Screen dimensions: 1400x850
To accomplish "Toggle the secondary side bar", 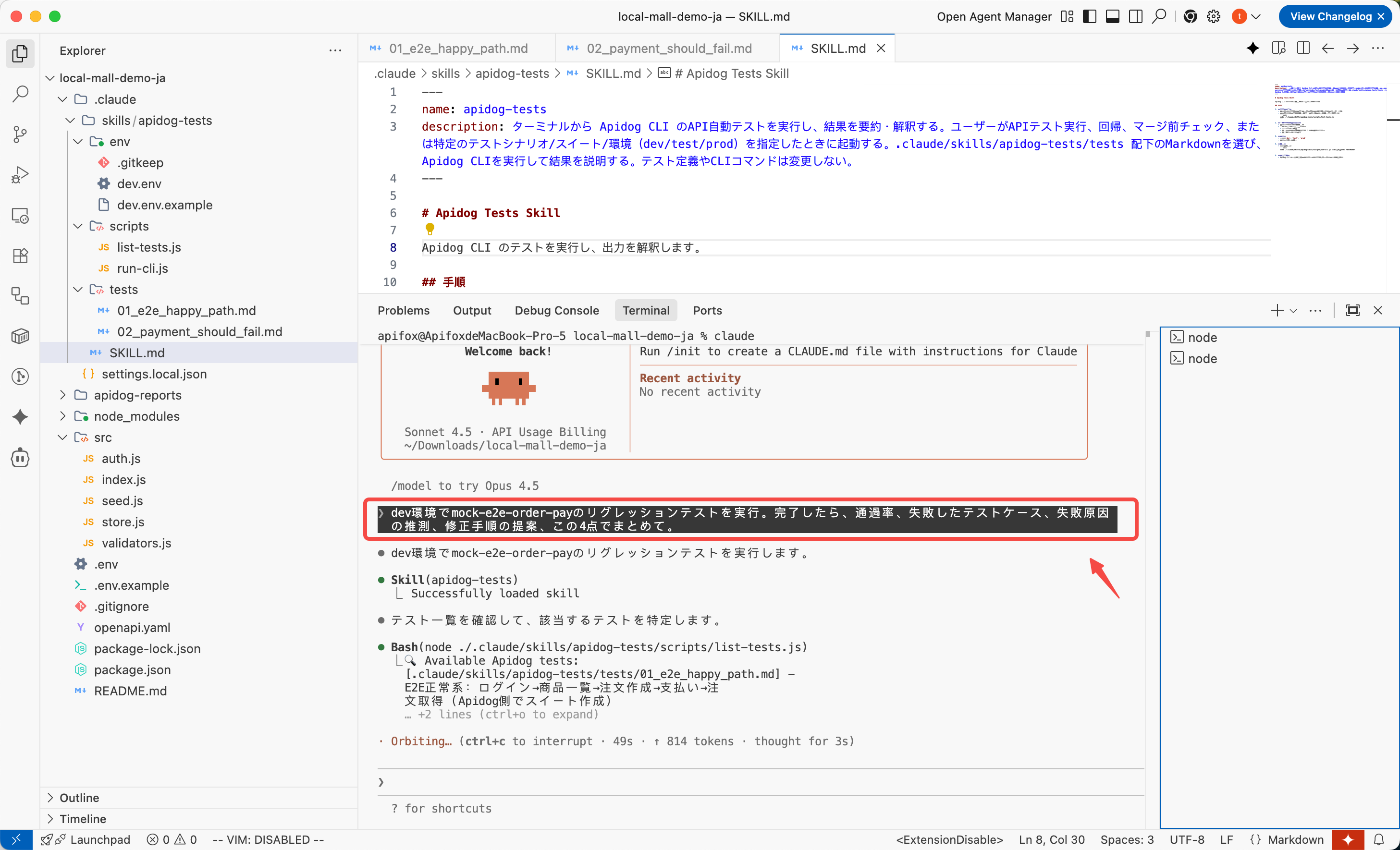I will (x=1135, y=16).
